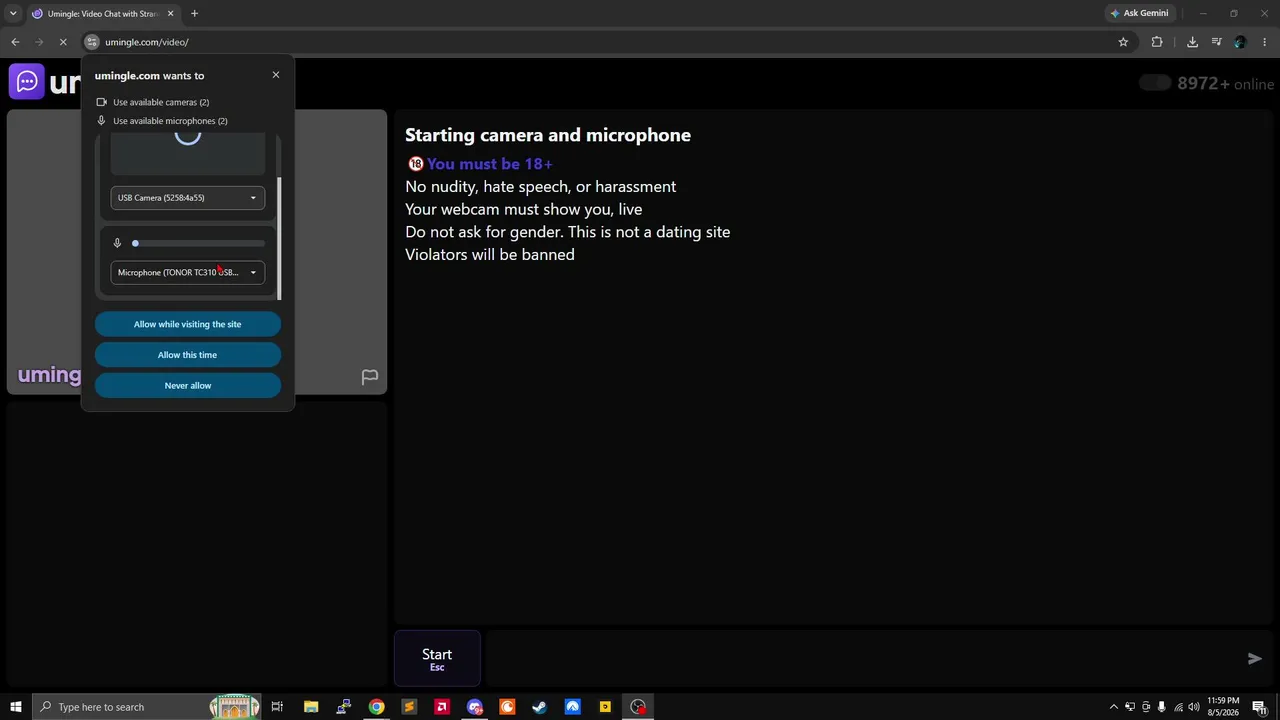Image resolution: width=1280 pixels, height=720 pixels.
Task: Open the notification center icon
Action: 1262,707
